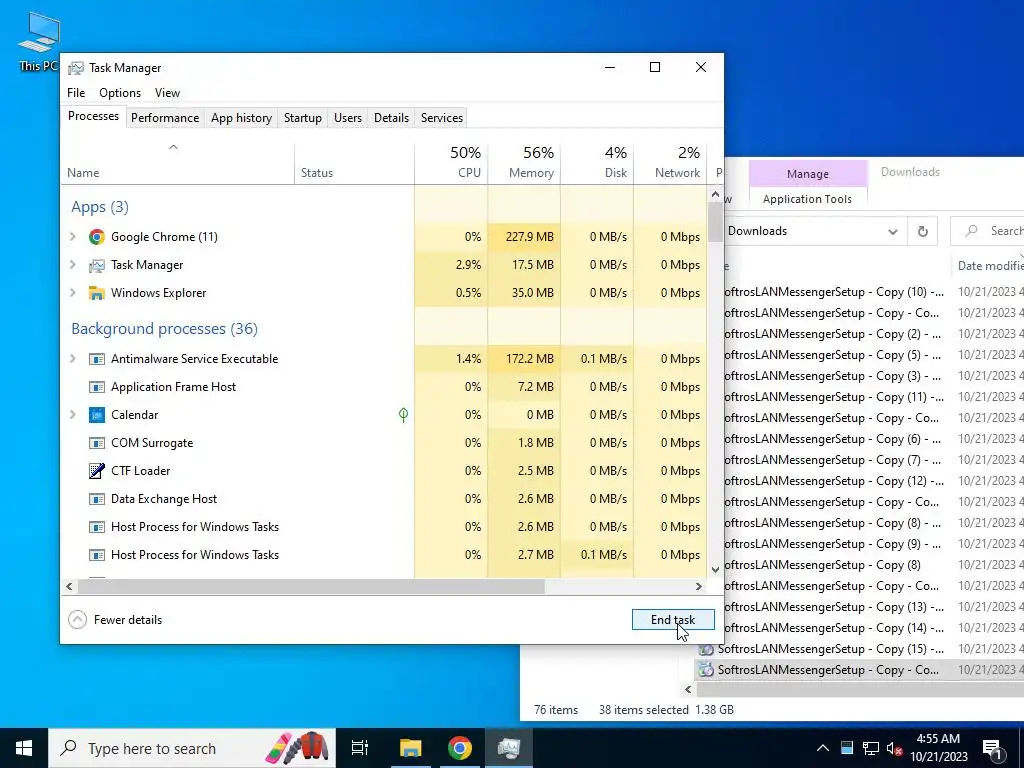1024x768 pixels.
Task: Click the Google Chrome process icon
Action: (97, 237)
